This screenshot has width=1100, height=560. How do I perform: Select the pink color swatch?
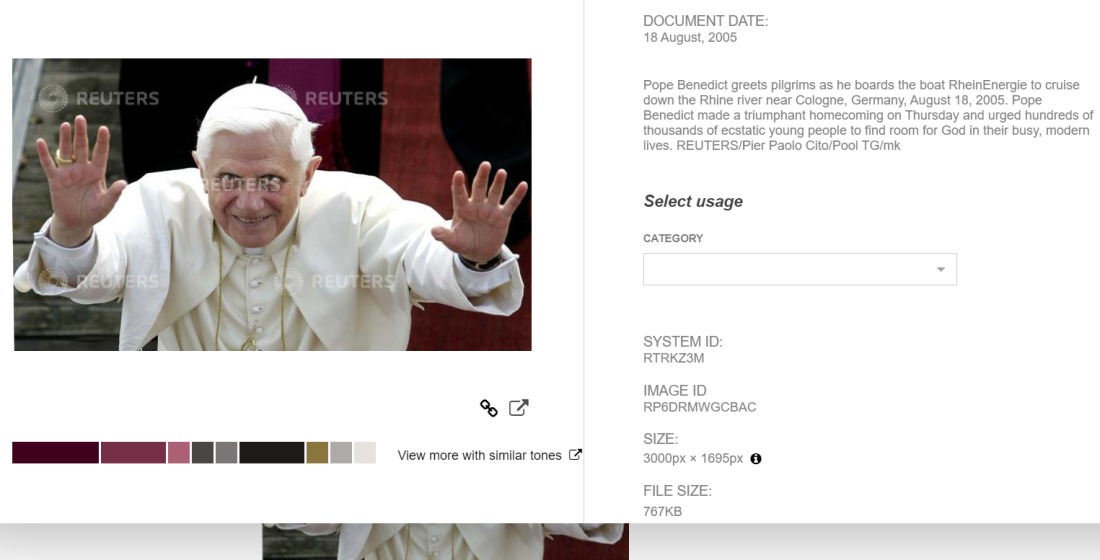(x=179, y=453)
